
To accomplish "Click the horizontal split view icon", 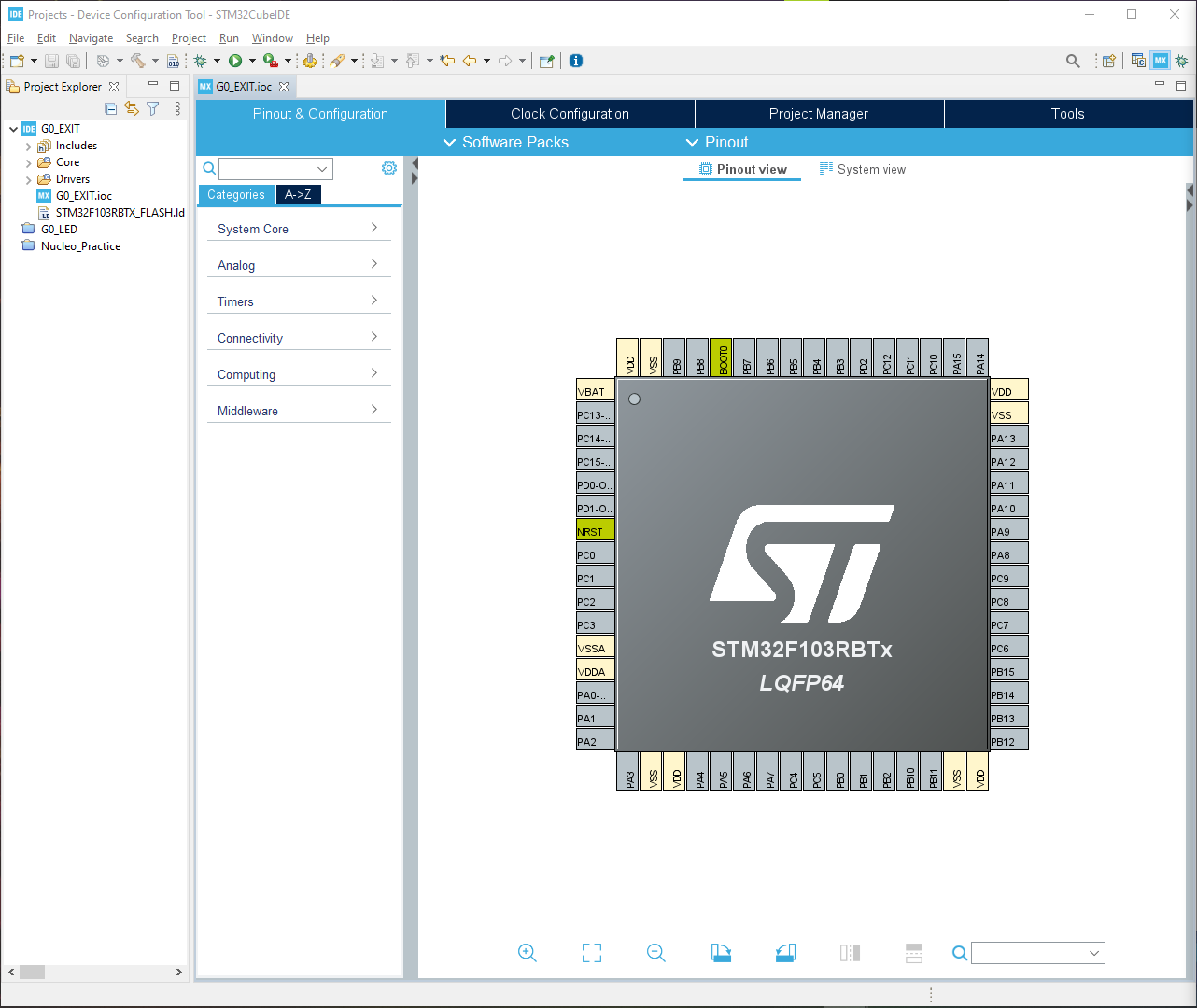I will [x=914, y=953].
